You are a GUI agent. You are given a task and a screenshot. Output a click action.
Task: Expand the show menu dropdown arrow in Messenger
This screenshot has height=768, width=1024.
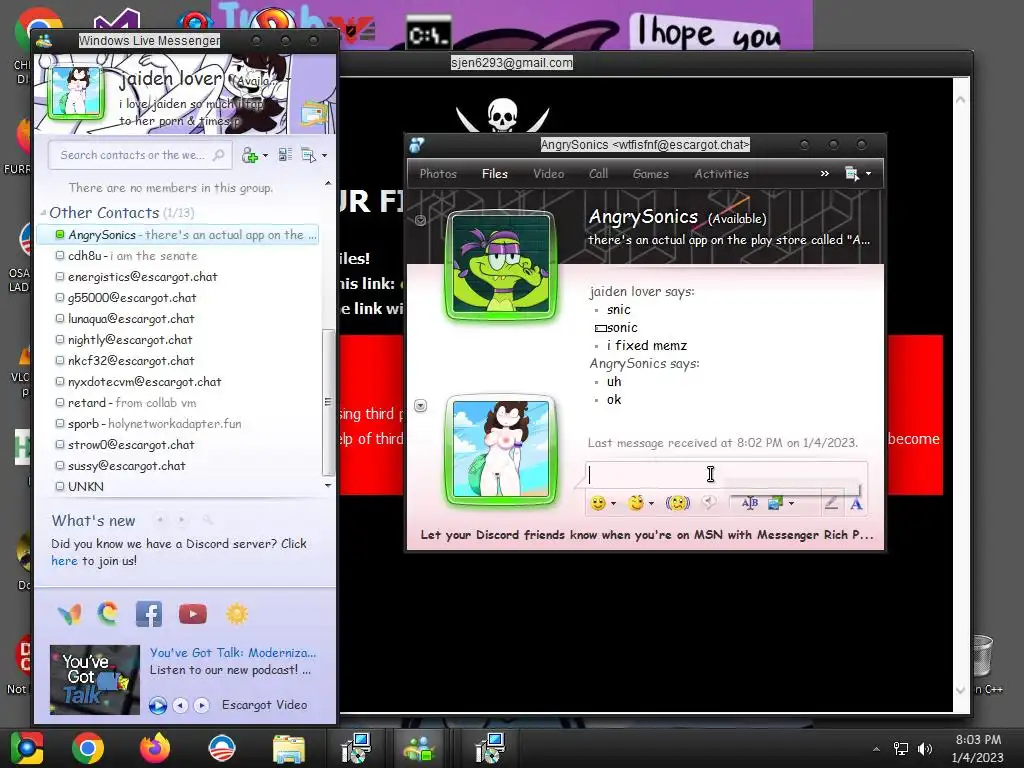325,156
